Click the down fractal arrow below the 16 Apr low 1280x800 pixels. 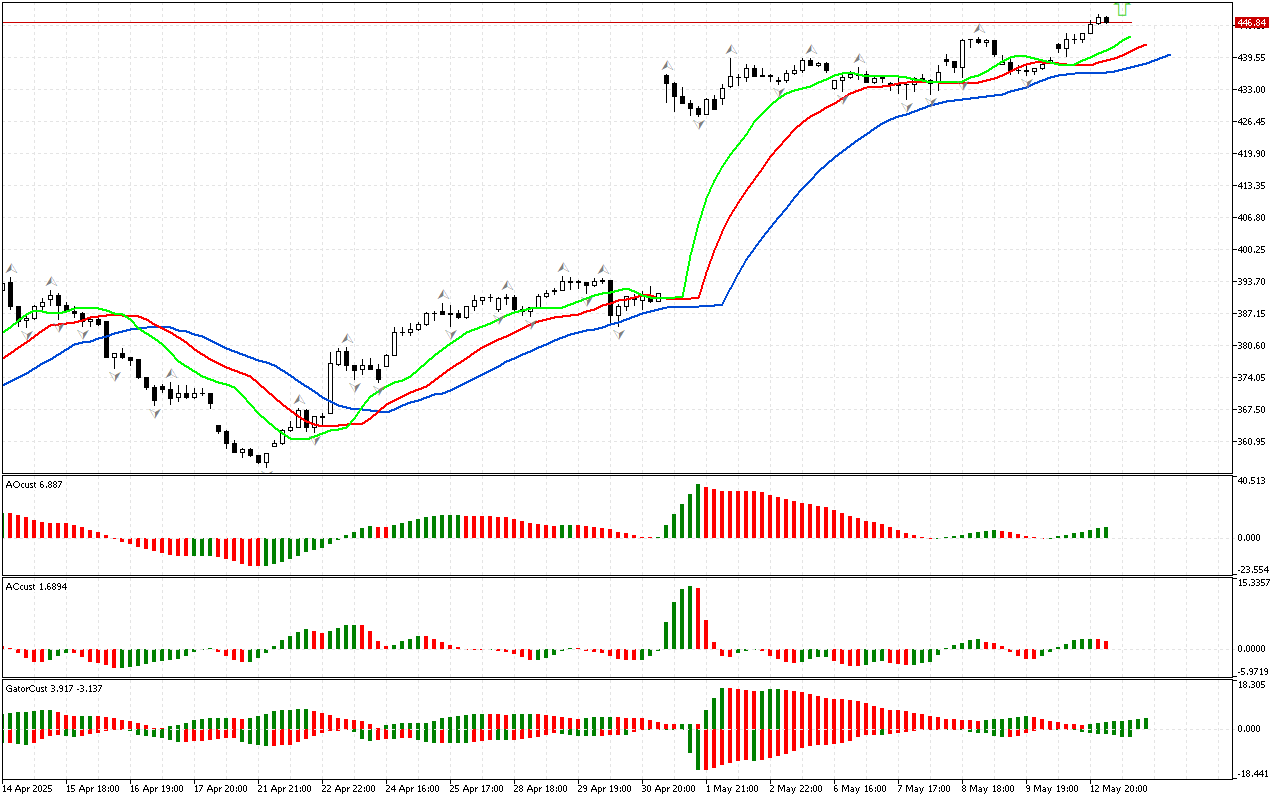point(156,411)
